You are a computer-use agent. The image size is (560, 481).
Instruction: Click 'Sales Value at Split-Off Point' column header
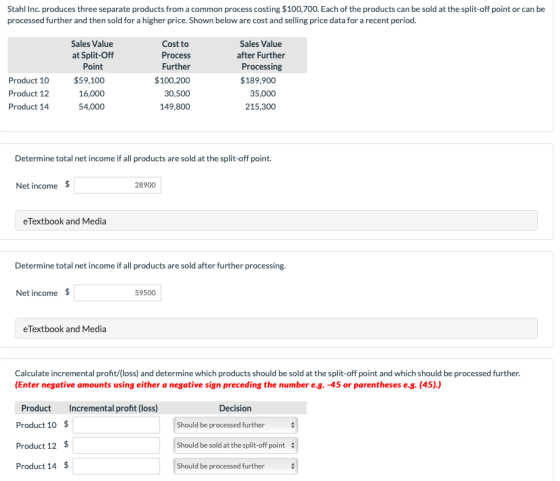point(92,55)
